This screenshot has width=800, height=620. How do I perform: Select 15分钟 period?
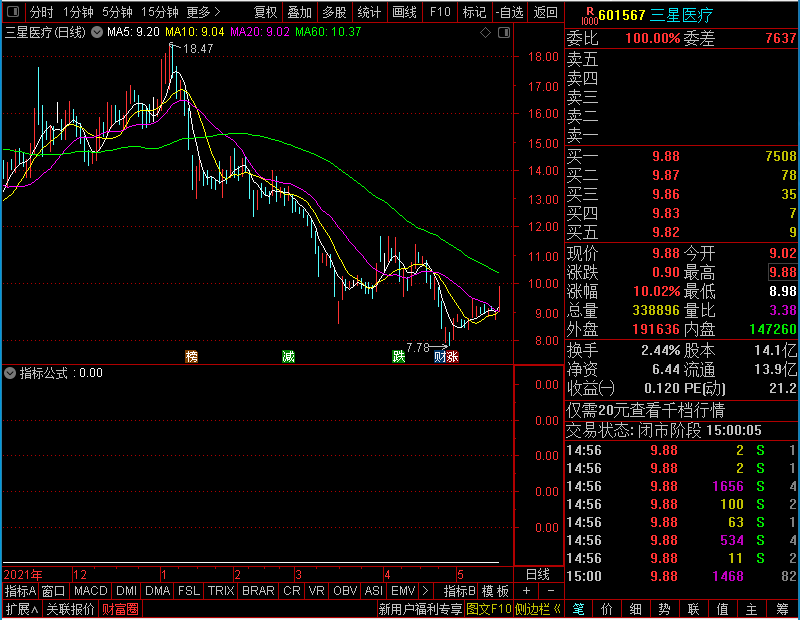[x=160, y=12]
